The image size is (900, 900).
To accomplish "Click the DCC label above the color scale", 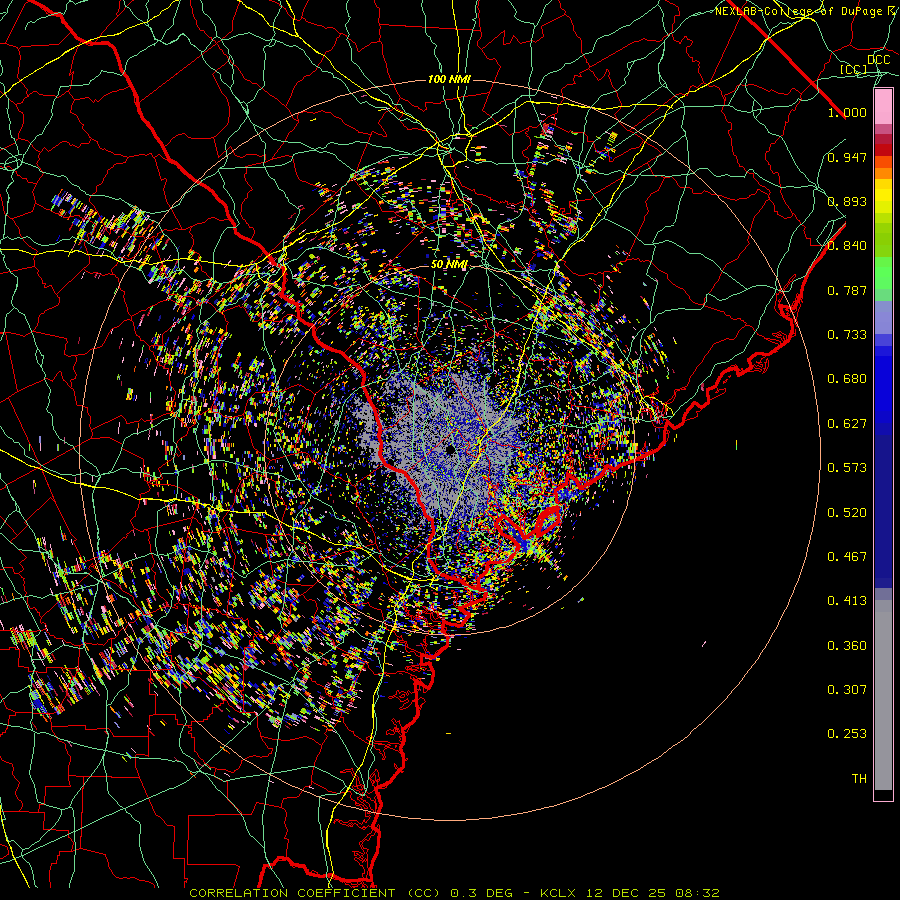I will coord(878,60).
